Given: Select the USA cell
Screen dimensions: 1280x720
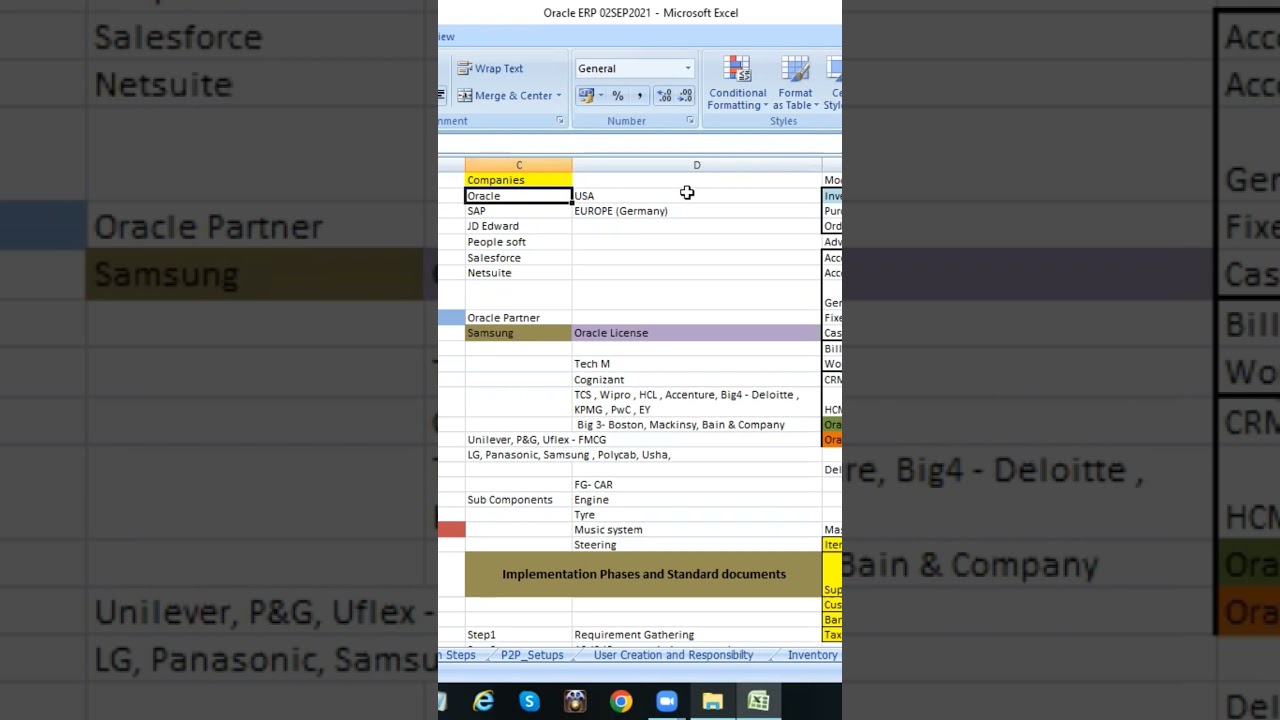Looking at the screenshot, I should click(697, 196).
